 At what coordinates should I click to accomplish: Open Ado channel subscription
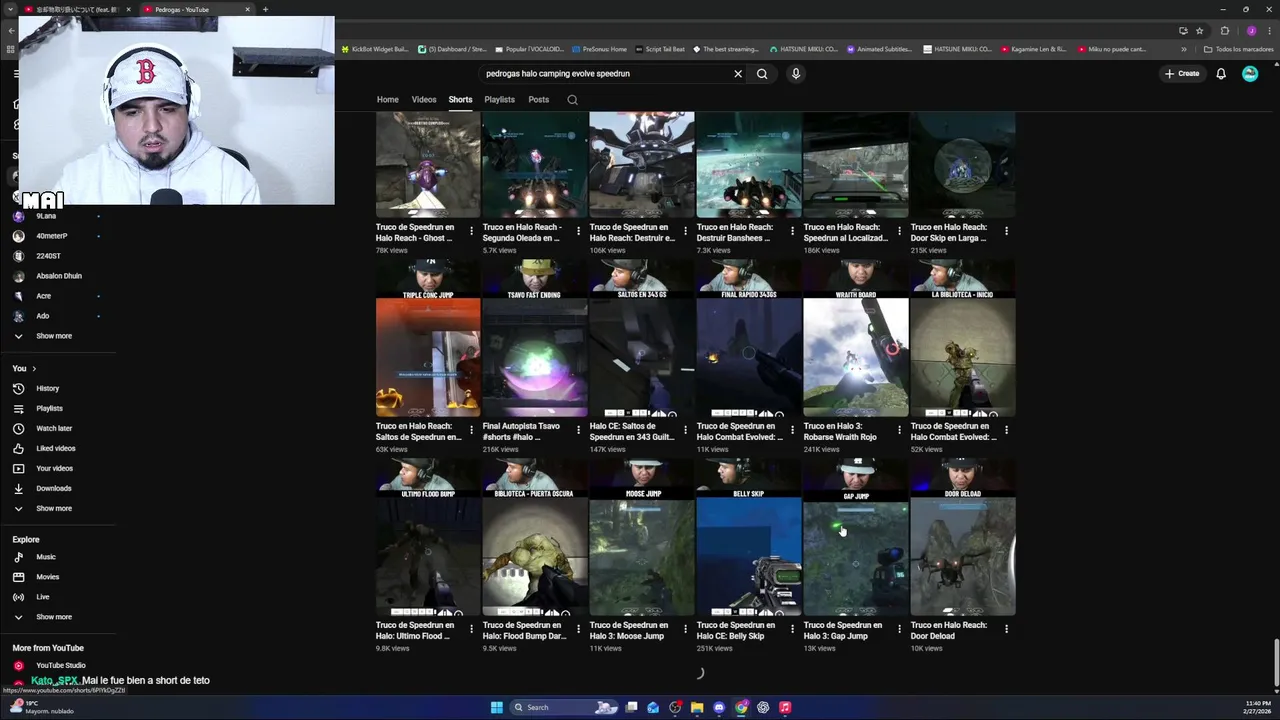pyautogui.click(x=42, y=316)
